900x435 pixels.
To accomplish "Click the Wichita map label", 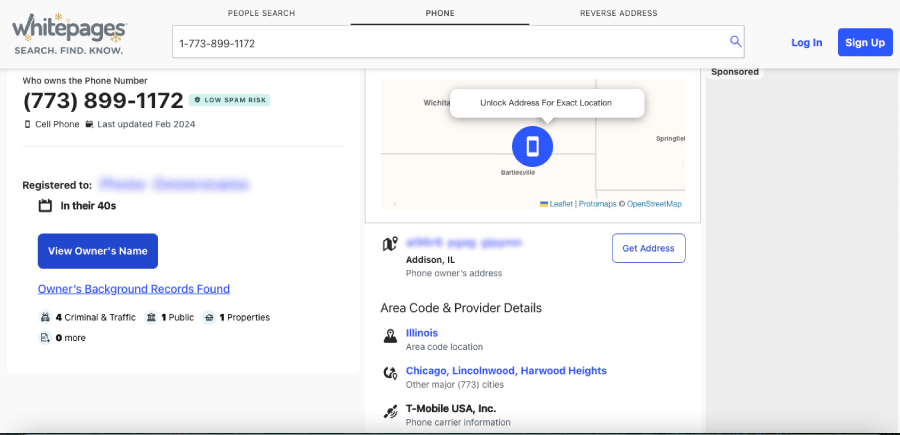I will 437,103.
